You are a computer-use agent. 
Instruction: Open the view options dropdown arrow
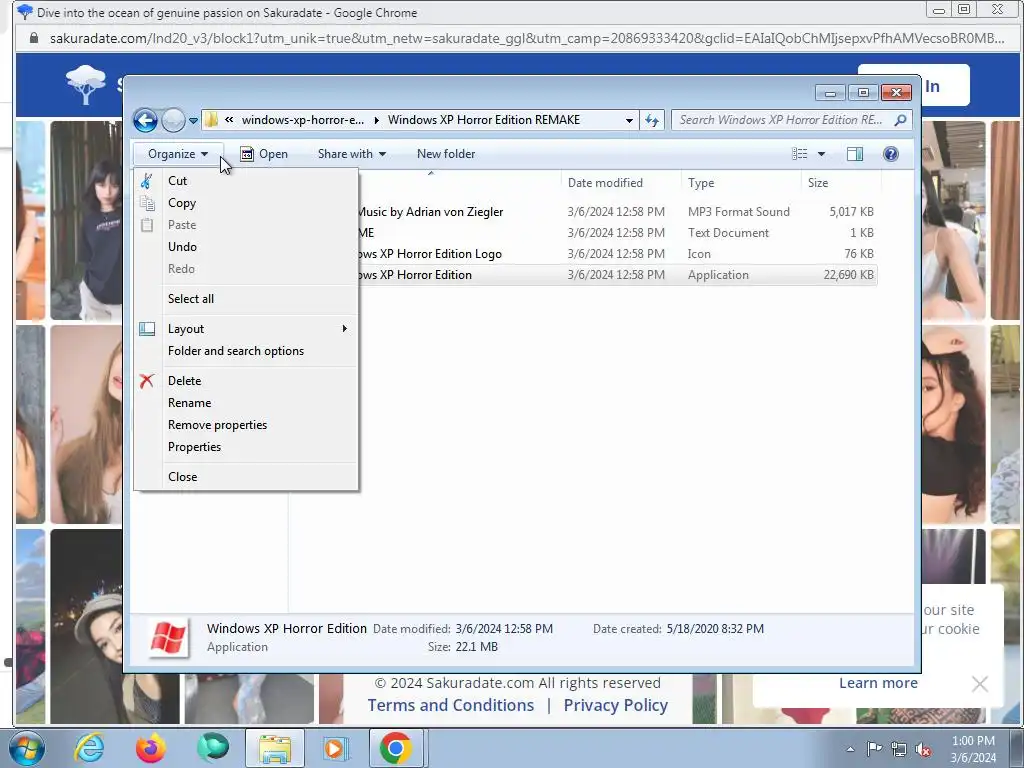coord(822,154)
